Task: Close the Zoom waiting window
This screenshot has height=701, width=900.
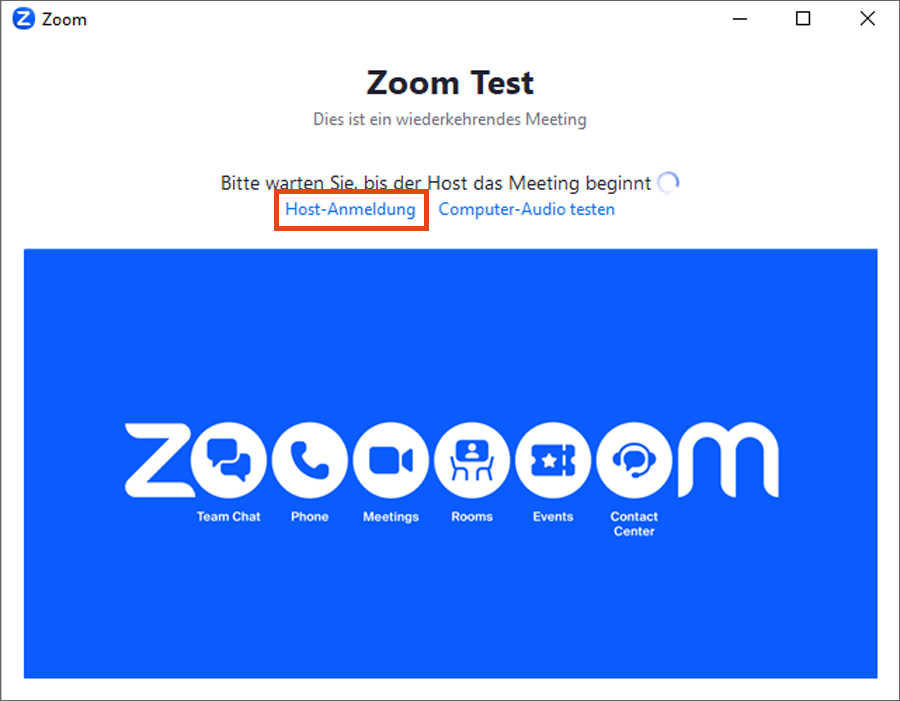Action: [867, 19]
